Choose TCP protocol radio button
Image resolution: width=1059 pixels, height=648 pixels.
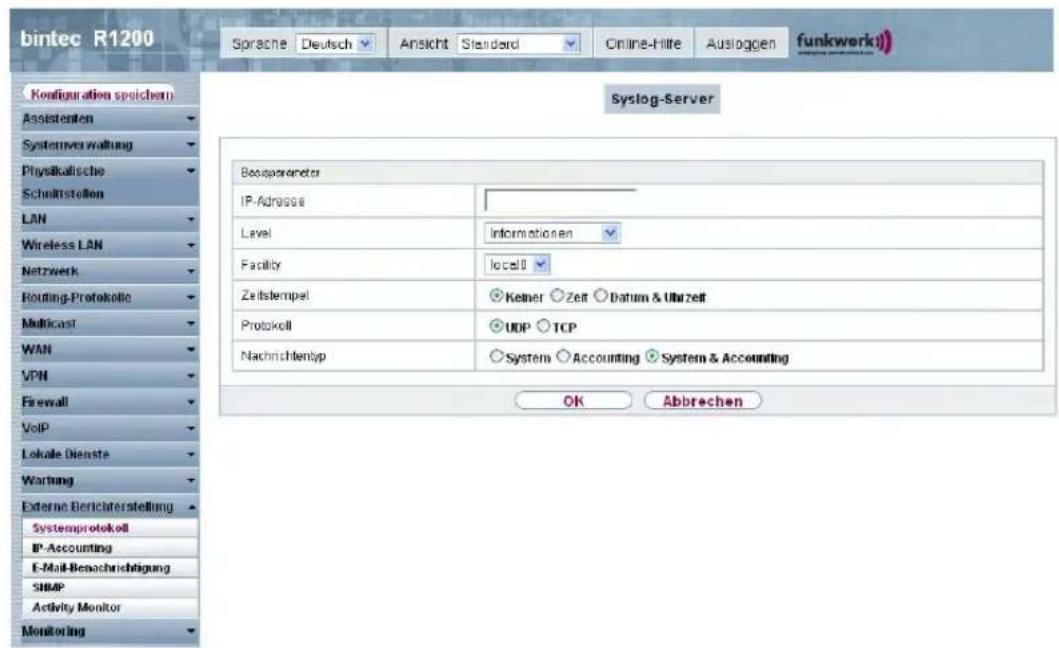[x=544, y=326]
